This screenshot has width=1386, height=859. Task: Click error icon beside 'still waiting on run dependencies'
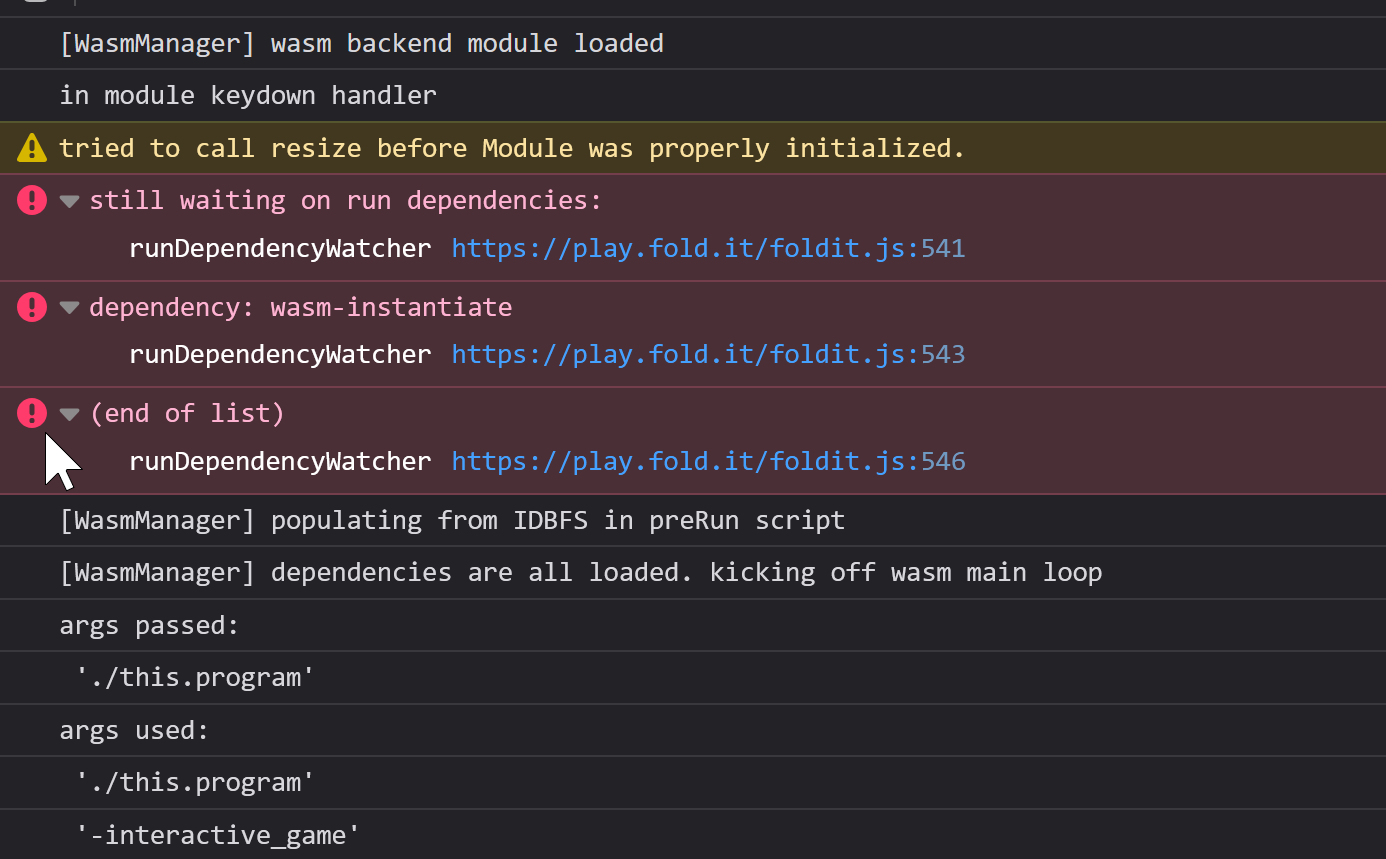point(32,201)
